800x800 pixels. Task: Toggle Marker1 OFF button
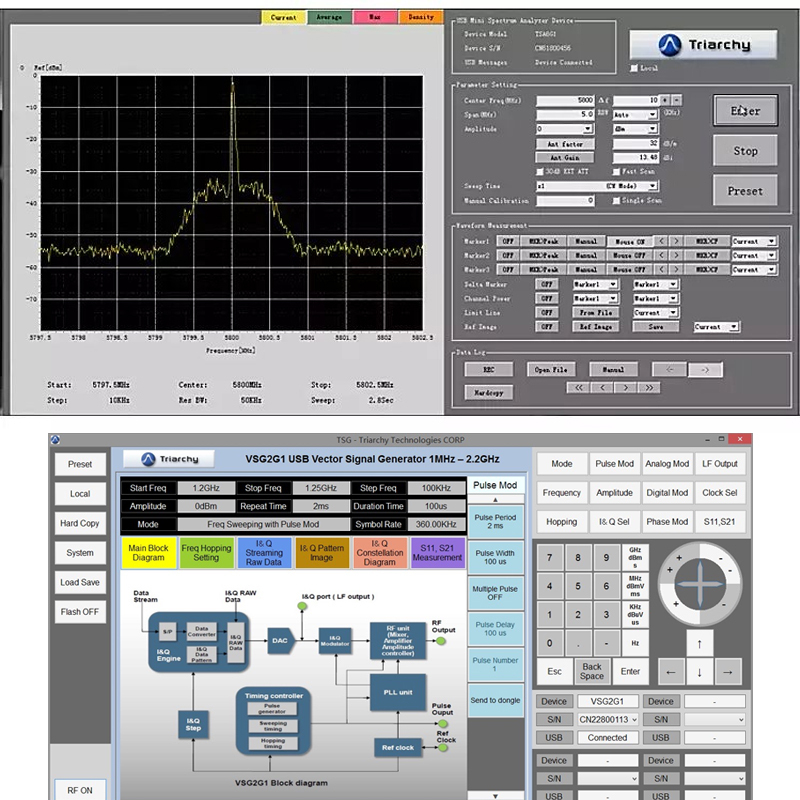click(x=508, y=241)
